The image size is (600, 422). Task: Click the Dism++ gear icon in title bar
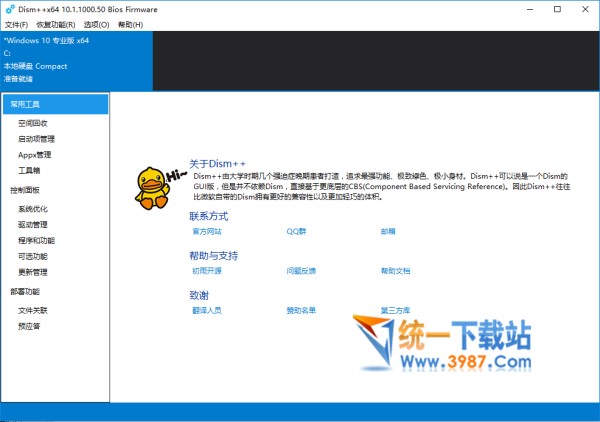click(x=9, y=9)
